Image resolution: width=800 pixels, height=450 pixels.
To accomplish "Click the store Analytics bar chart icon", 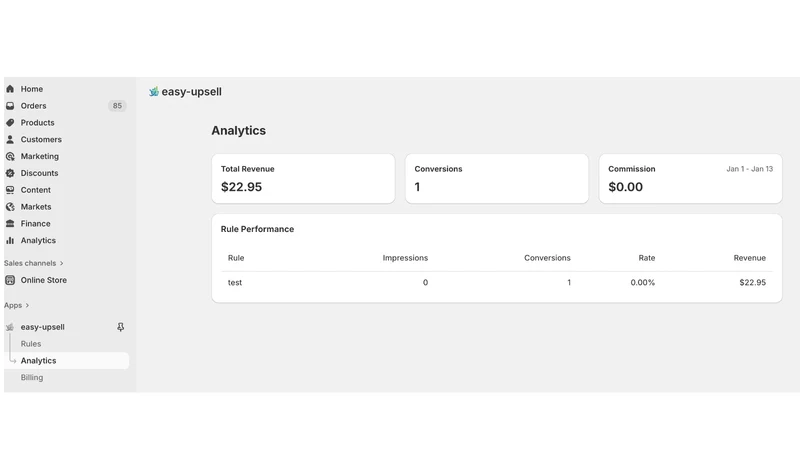I will 10,240.
